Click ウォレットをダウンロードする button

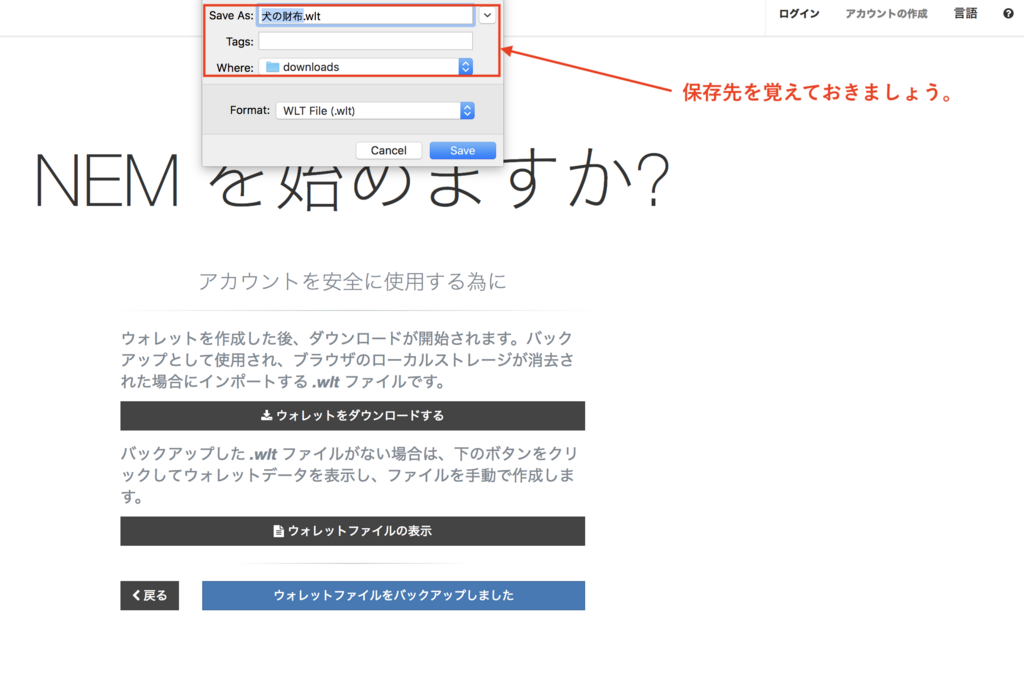pyautogui.click(x=353, y=415)
